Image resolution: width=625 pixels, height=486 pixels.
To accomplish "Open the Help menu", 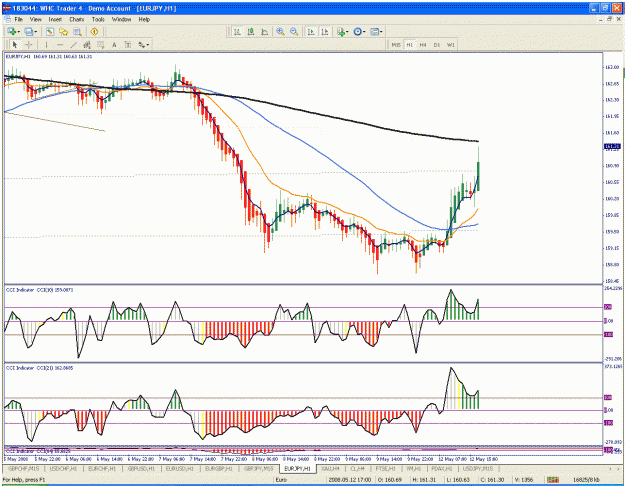I will click(x=144, y=19).
